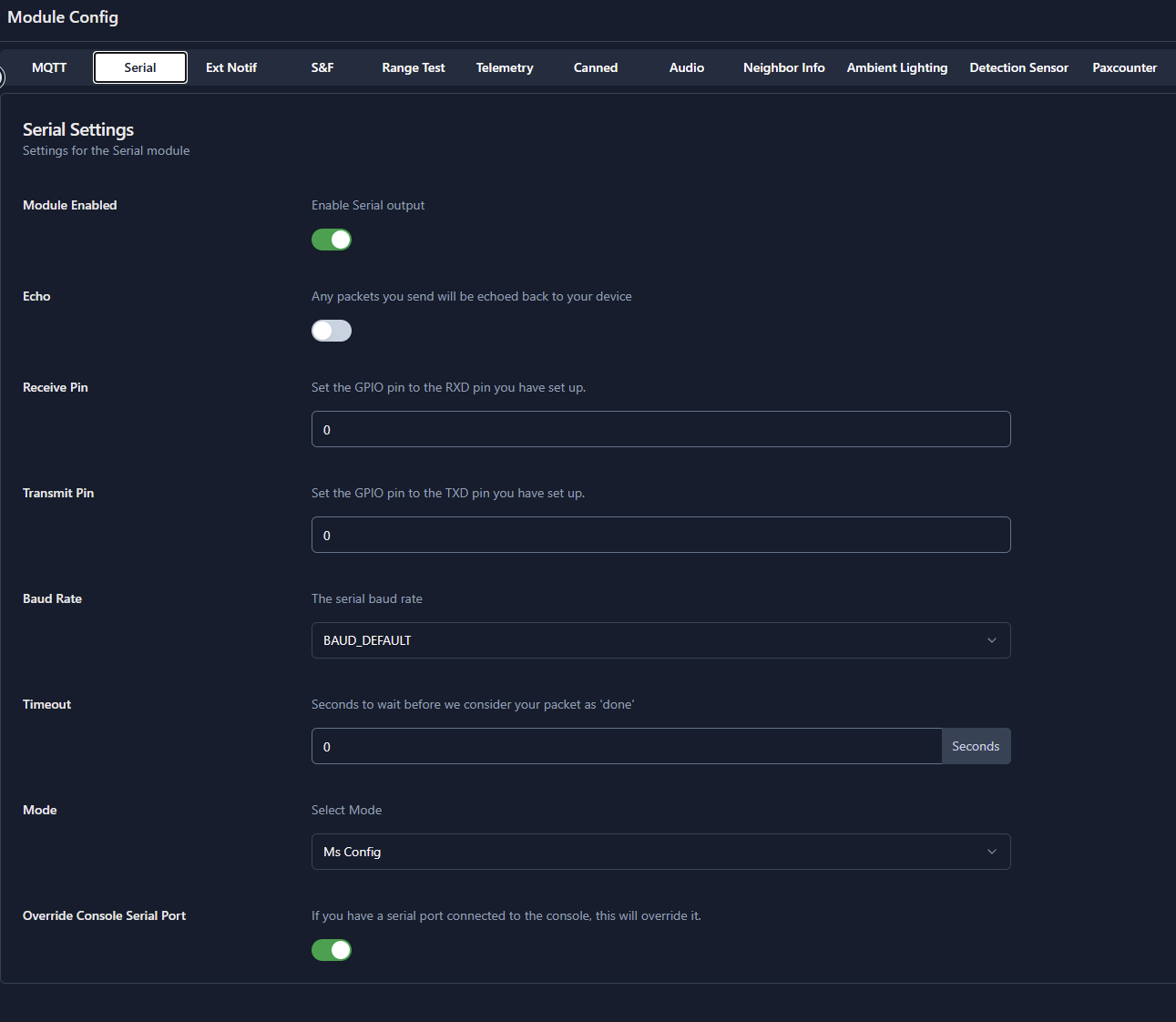The image size is (1176, 1022).
Task: Click the Receive Pin input field
Action: tap(660, 429)
